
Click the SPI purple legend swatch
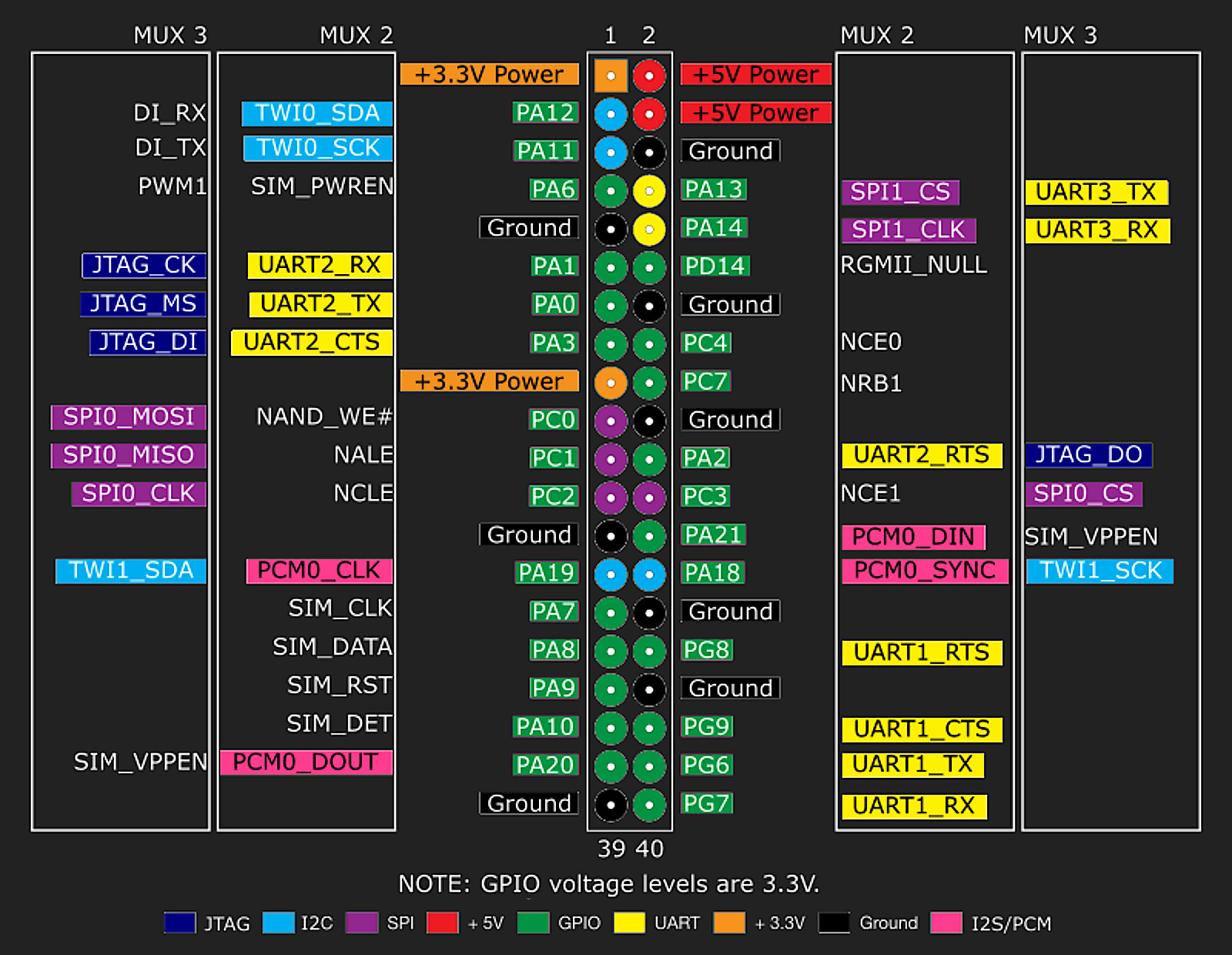coord(362,923)
